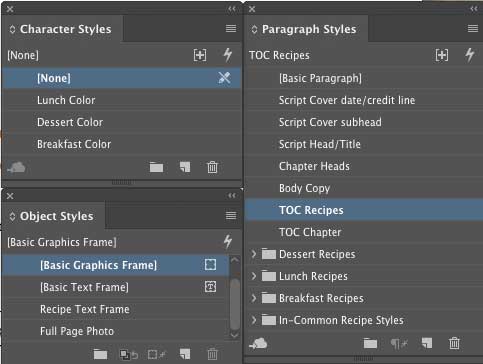Open Quick Apply in the Paragraph Styles panel

(x=470, y=55)
